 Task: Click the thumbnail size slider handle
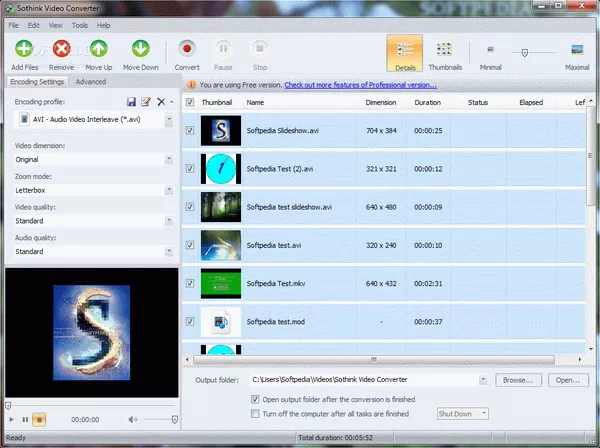point(525,53)
